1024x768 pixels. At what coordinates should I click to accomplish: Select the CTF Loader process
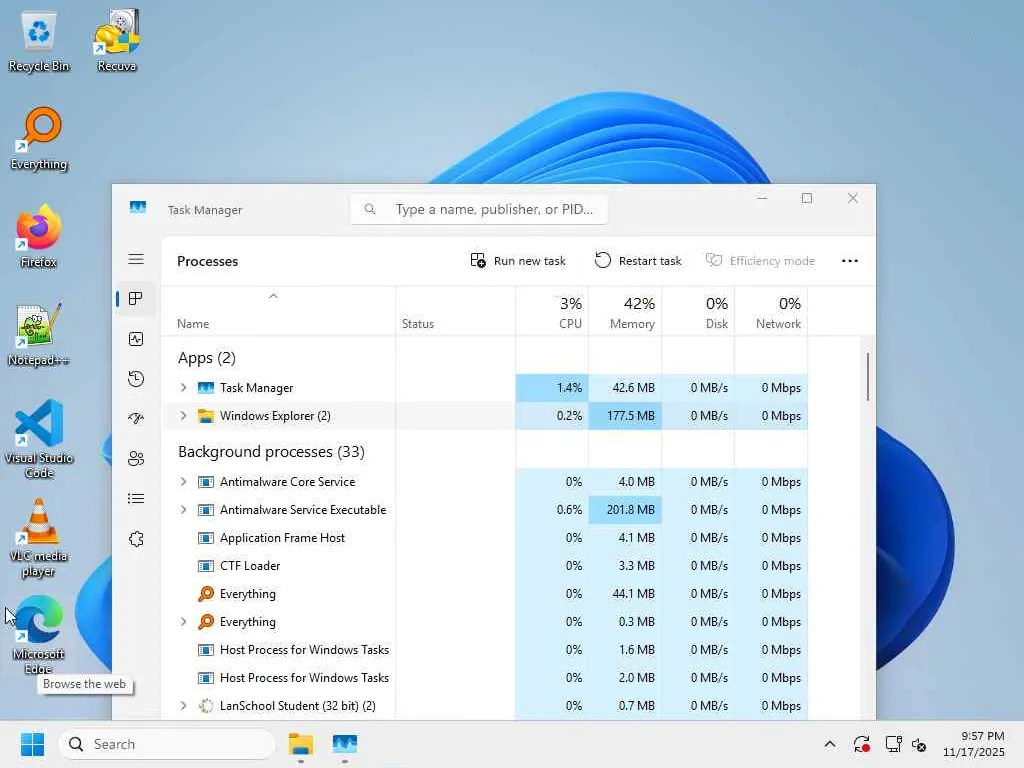[x=485, y=566]
